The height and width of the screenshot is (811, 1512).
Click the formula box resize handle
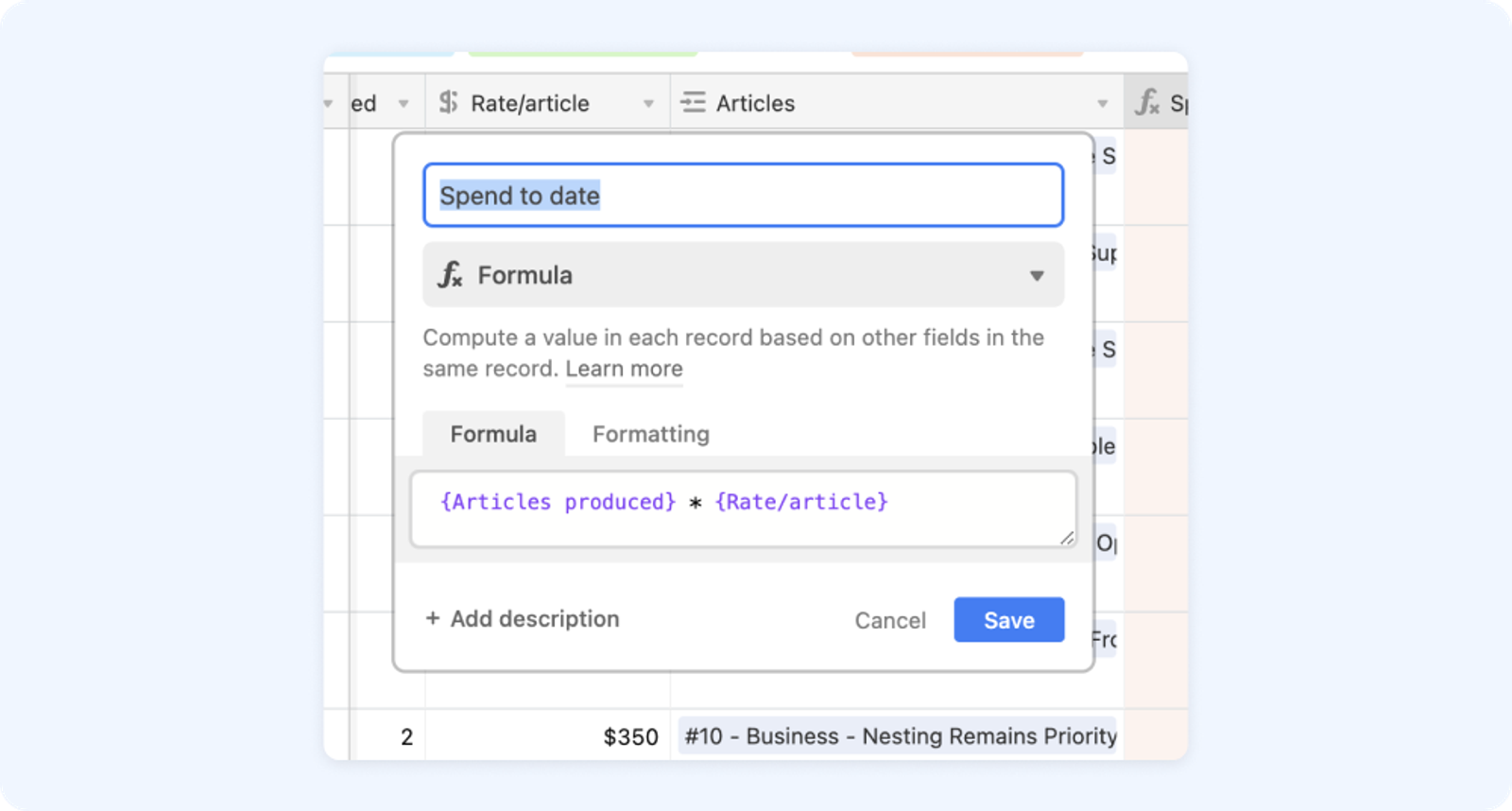click(1067, 537)
